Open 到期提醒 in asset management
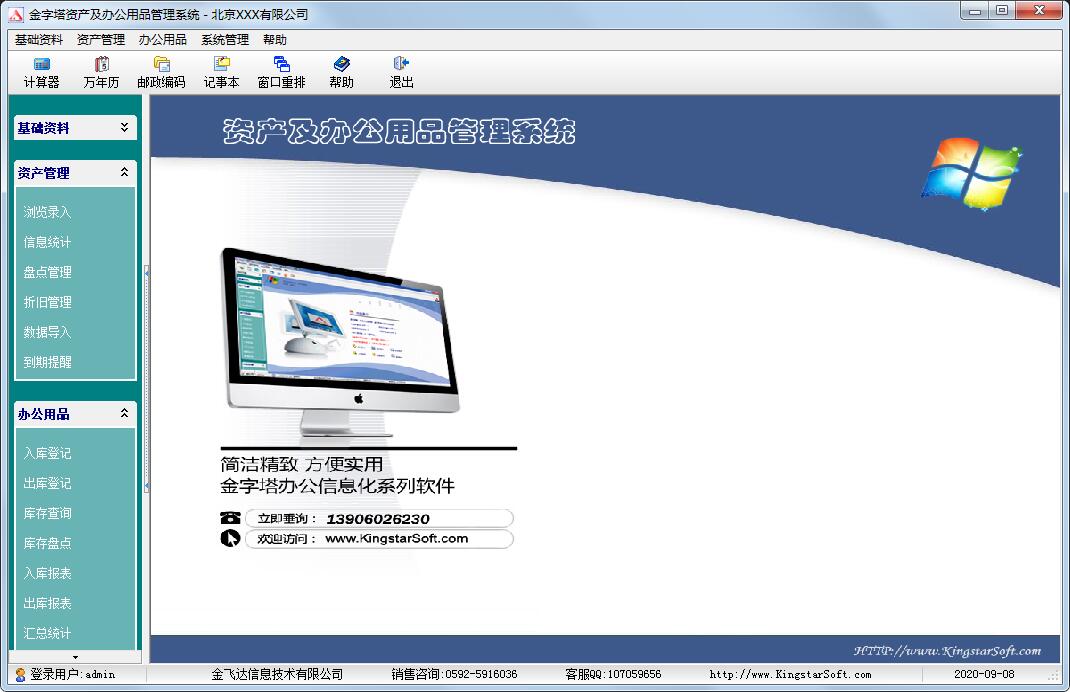This screenshot has width=1070, height=692. (x=47, y=362)
